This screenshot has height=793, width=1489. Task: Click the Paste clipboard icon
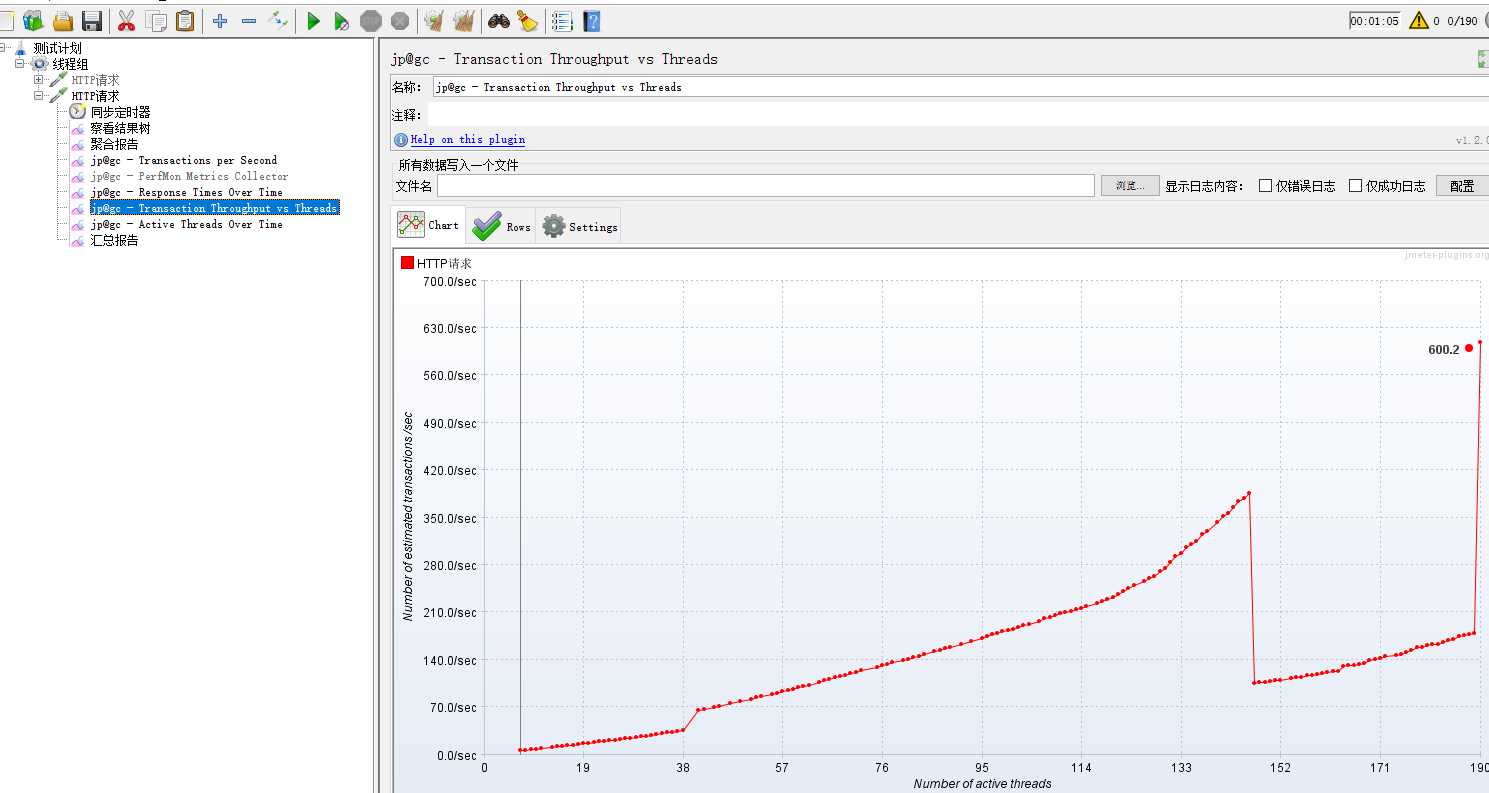185,20
